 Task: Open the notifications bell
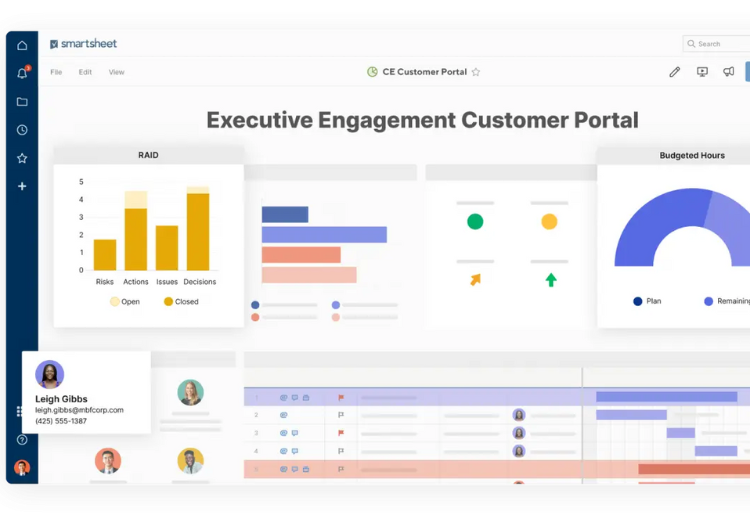pos(22,73)
